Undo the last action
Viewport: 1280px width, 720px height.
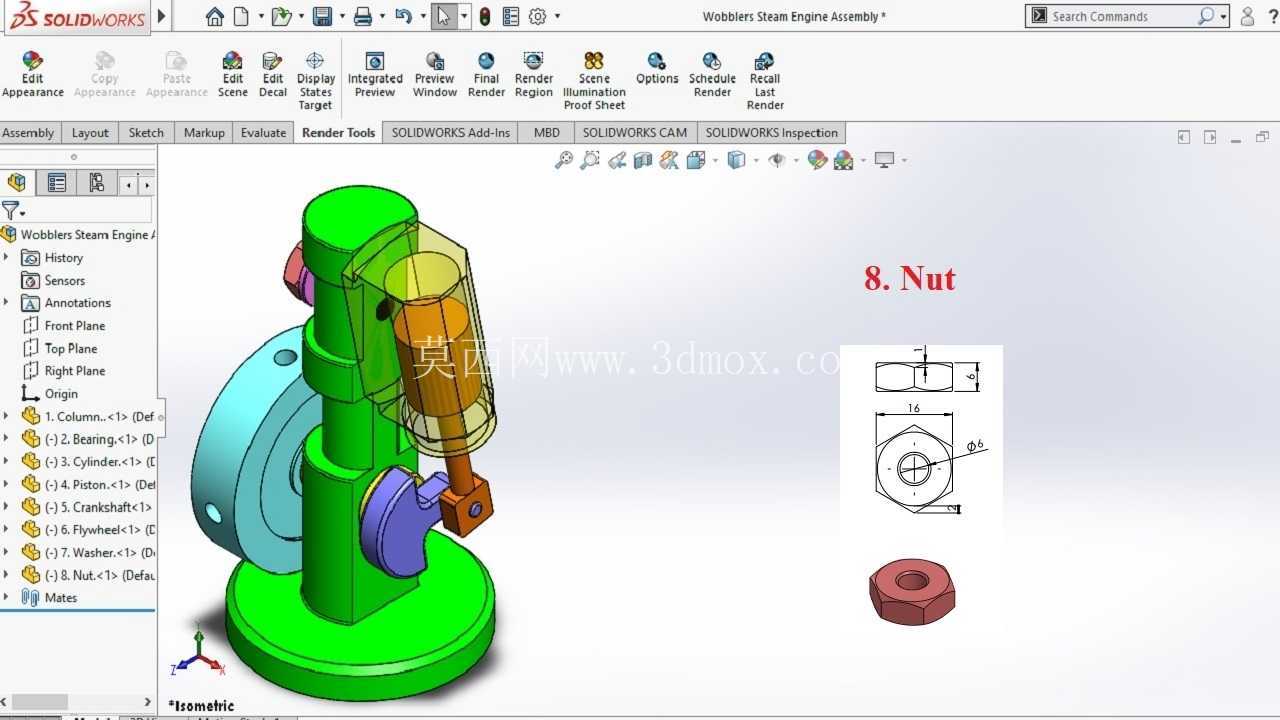[x=403, y=16]
